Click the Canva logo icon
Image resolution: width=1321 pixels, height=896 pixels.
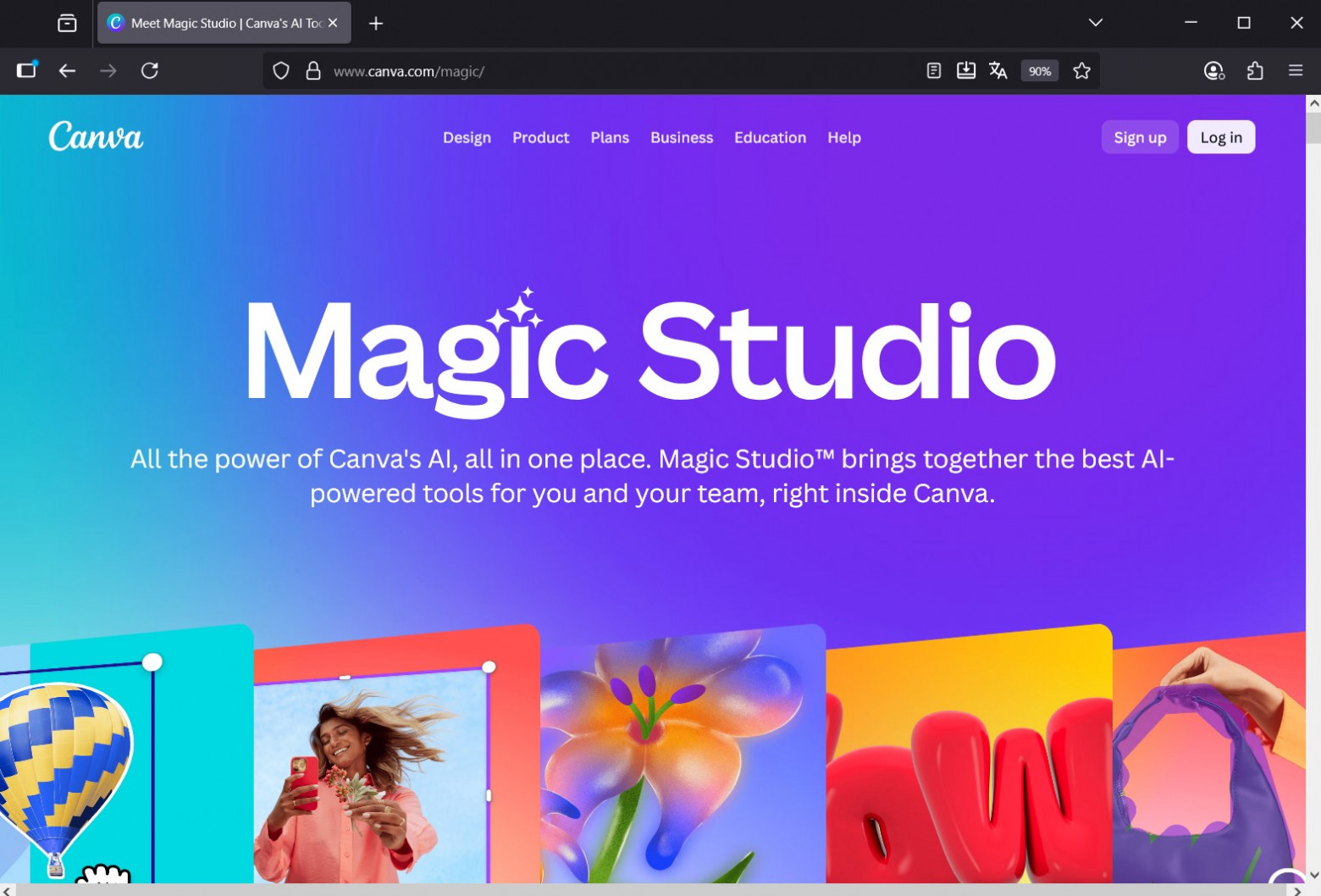95,136
